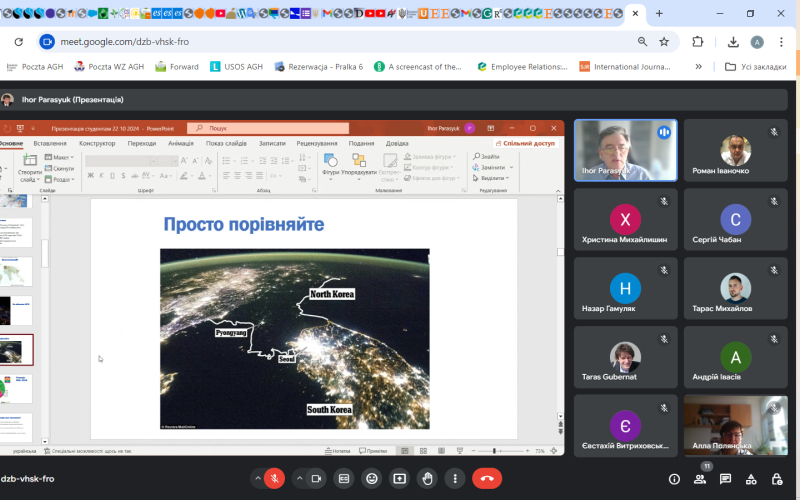Open the Макет layout dropdown
Image resolution: width=800 pixels, height=500 pixels.
pos(59,157)
